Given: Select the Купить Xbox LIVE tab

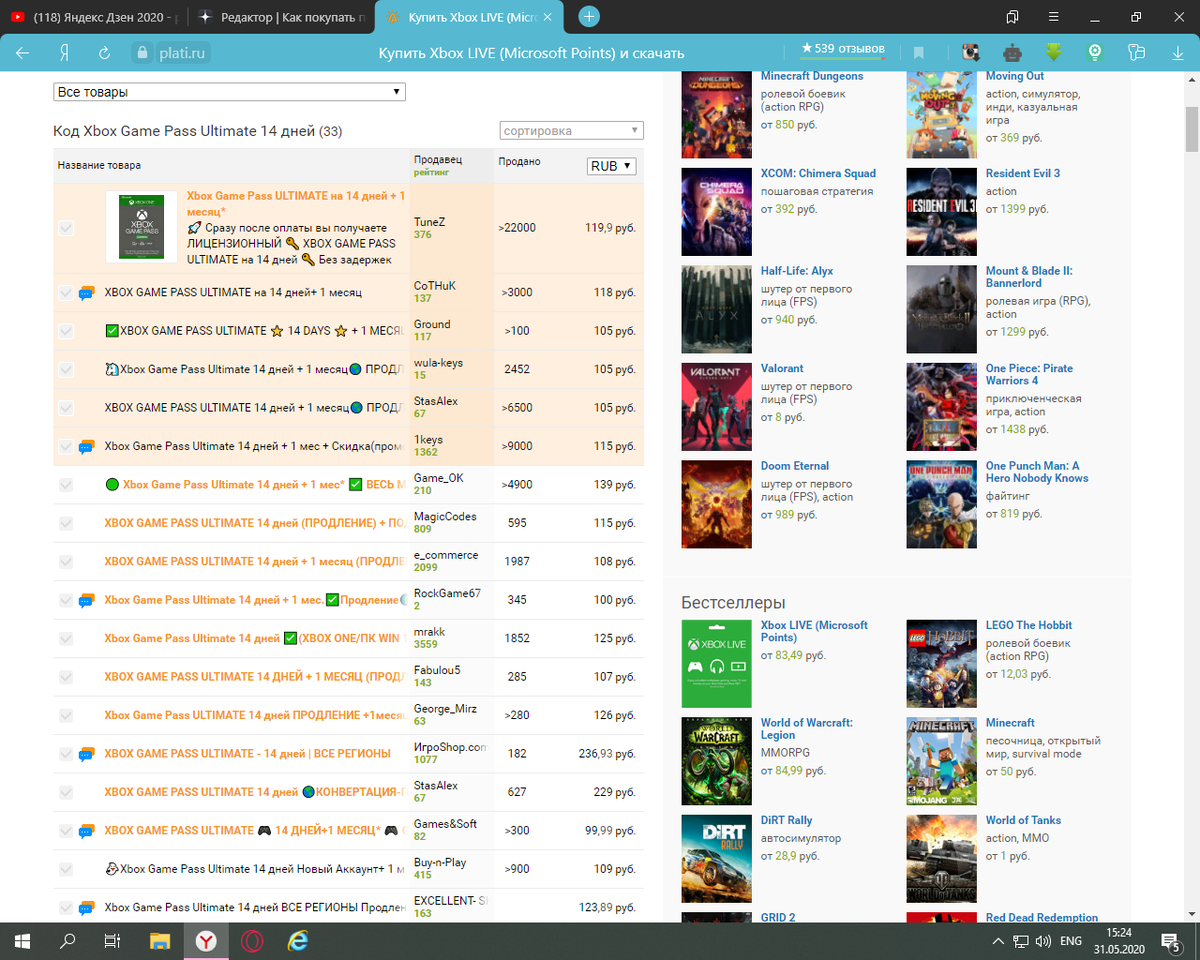Looking at the screenshot, I should tap(470, 17).
